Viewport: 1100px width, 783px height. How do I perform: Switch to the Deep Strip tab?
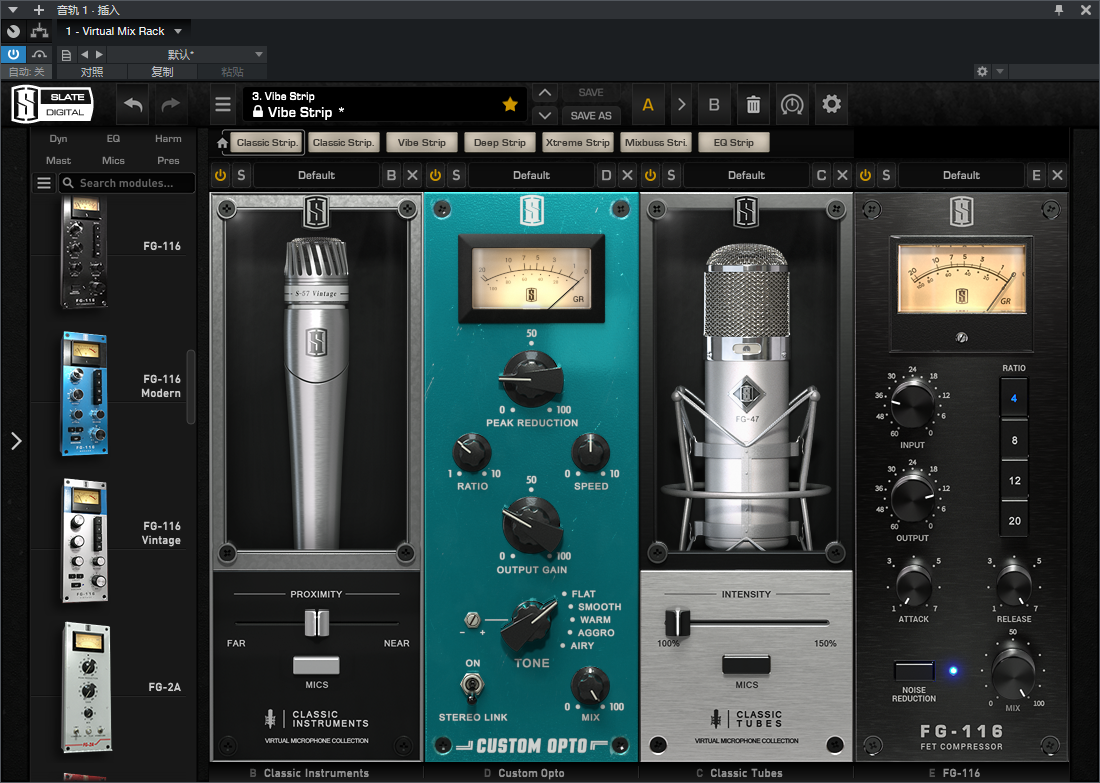tap(499, 142)
